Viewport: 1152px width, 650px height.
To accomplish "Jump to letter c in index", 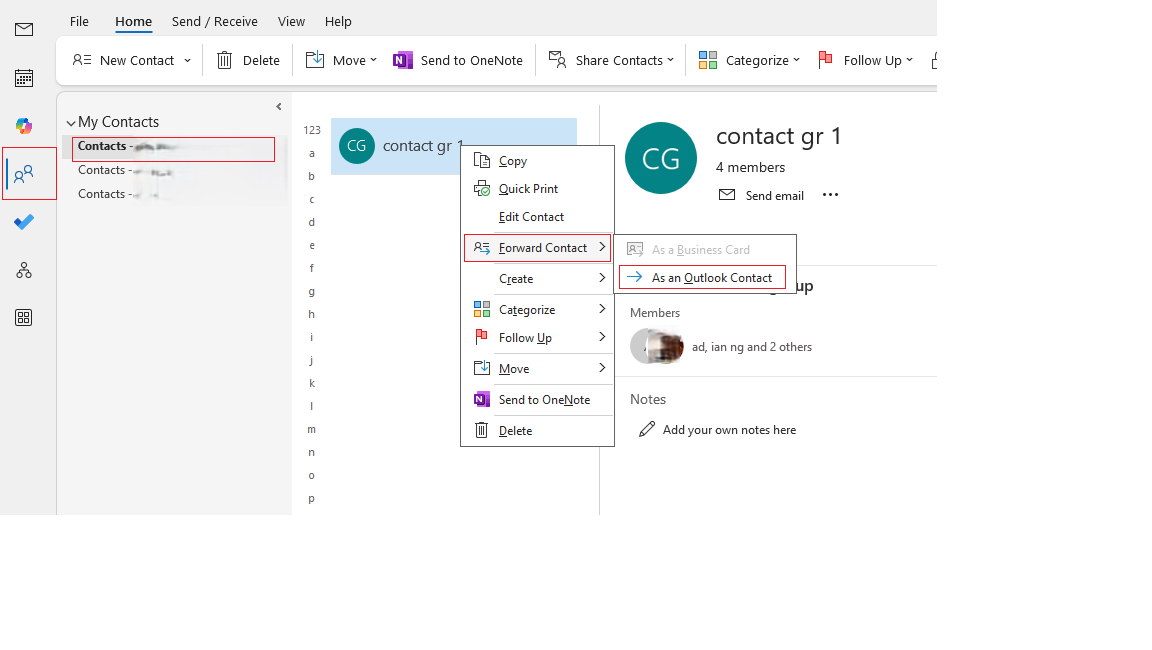I will pyautogui.click(x=312, y=199).
